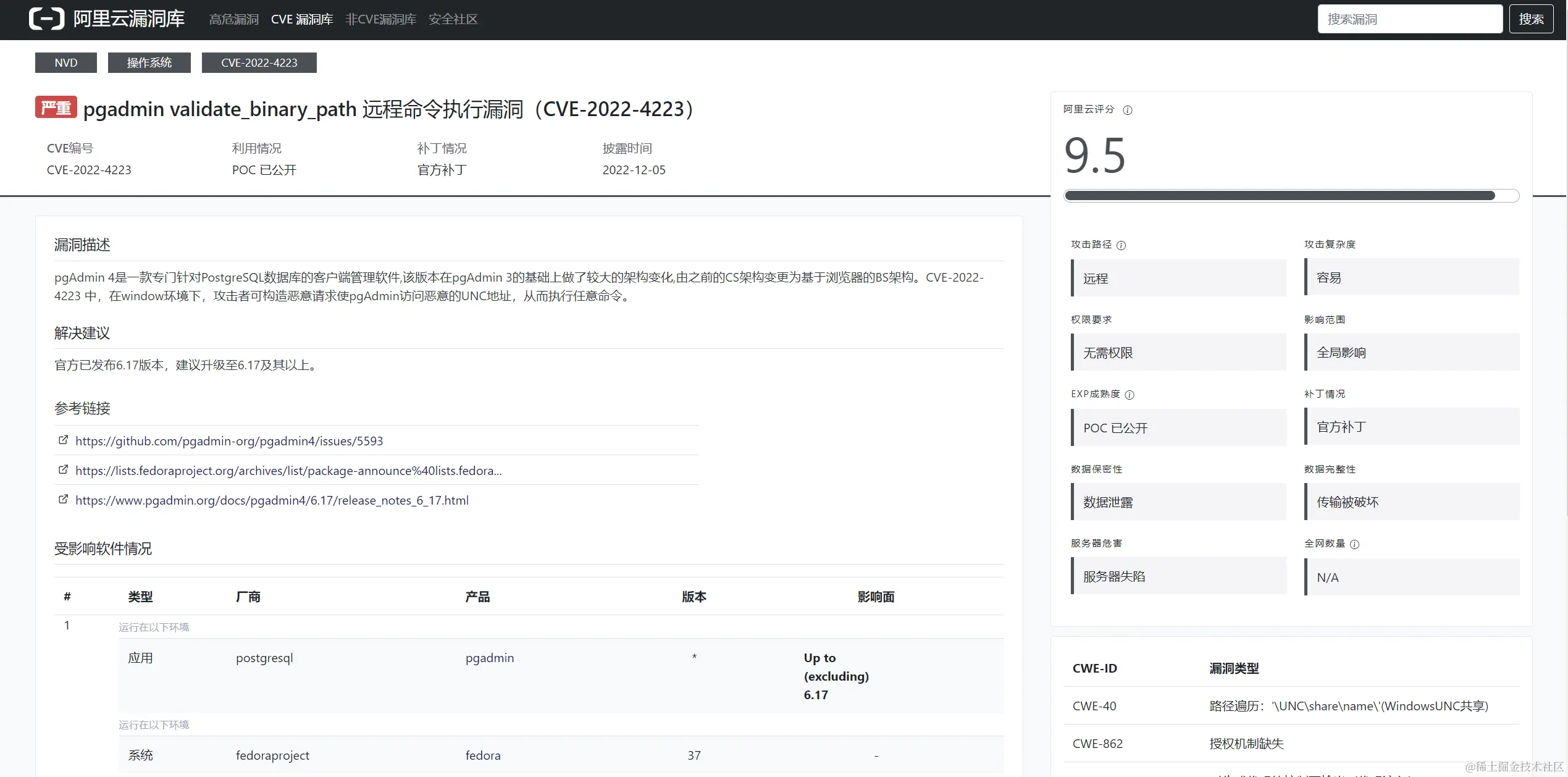This screenshot has height=777, width=1568.
Task: Click external link icon for pgadmin release notes
Action: [63, 499]
